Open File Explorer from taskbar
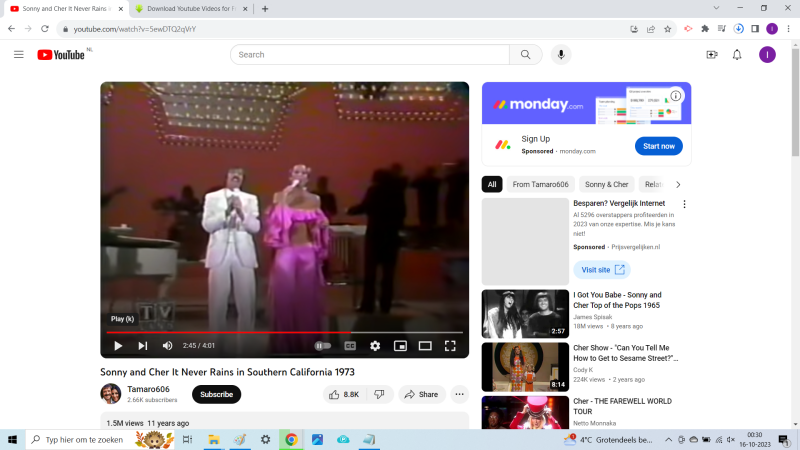 click(x=214, y=439)
